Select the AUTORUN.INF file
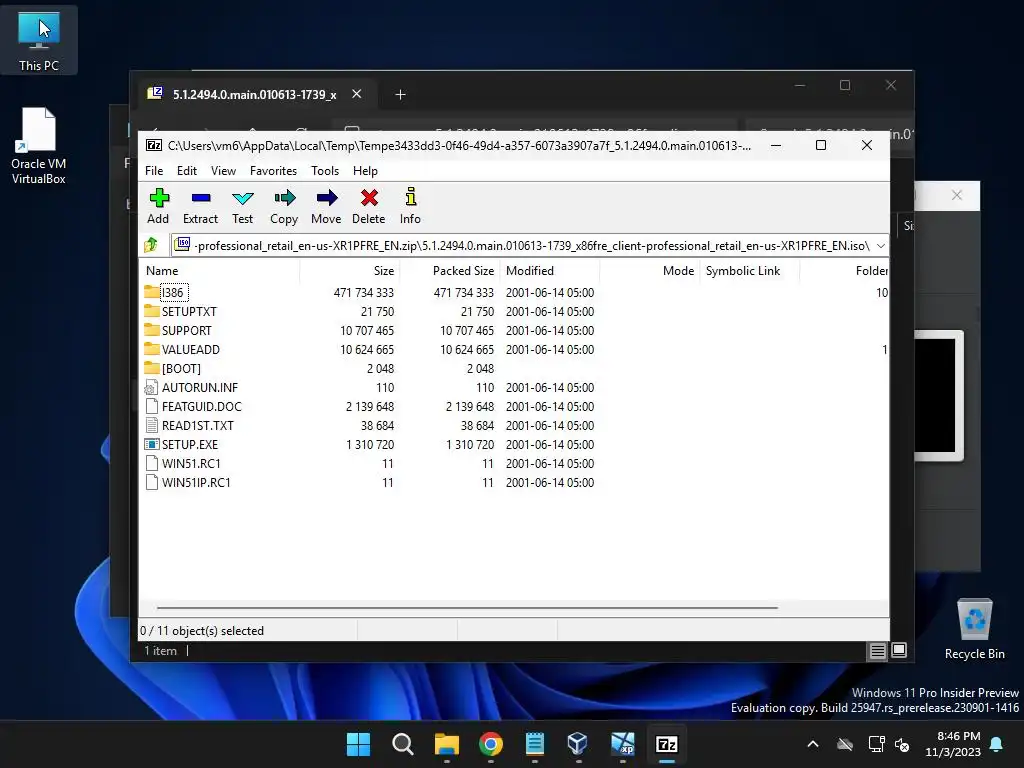 191,387
